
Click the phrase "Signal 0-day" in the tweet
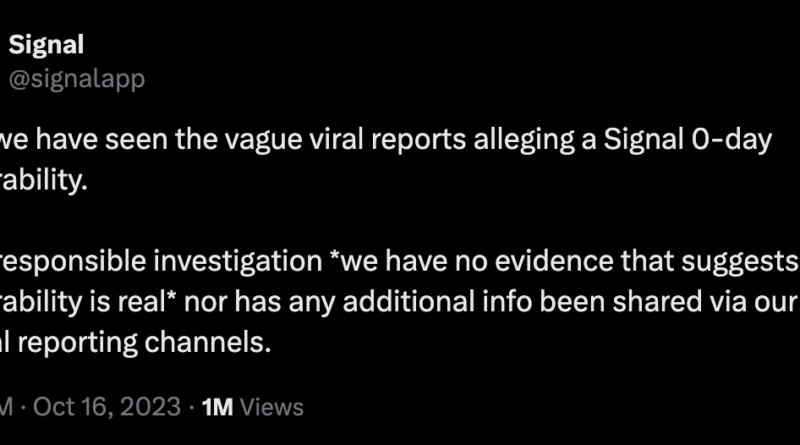(688, 140)
